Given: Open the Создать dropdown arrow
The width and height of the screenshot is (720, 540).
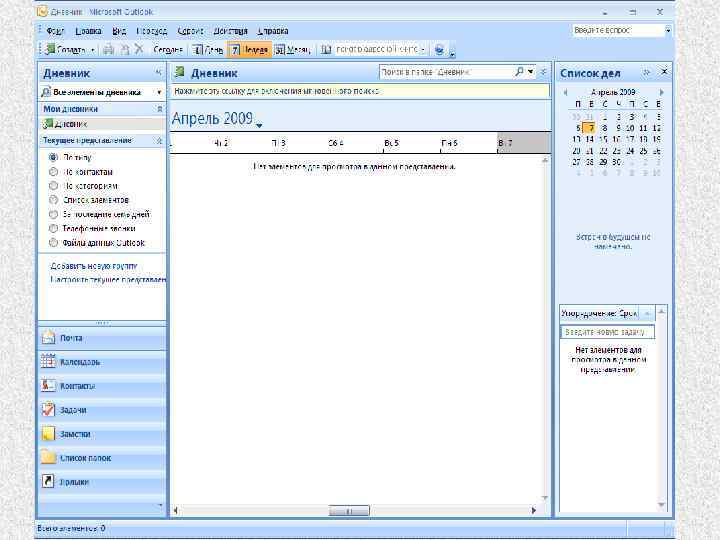Looking at the screenshot, I should tap(92, 50).
